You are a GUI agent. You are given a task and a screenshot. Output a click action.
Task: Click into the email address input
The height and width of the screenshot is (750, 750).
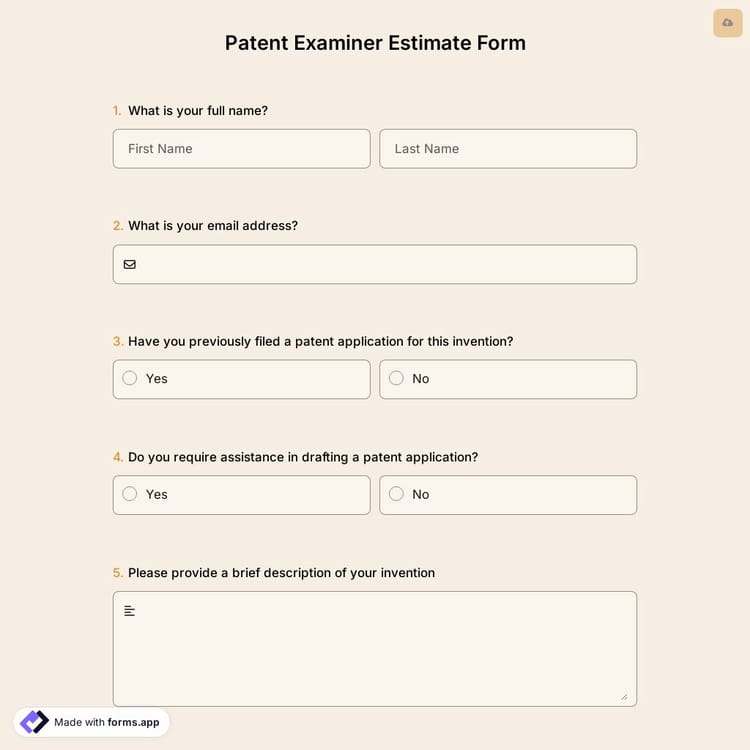[x=385, y=264]
